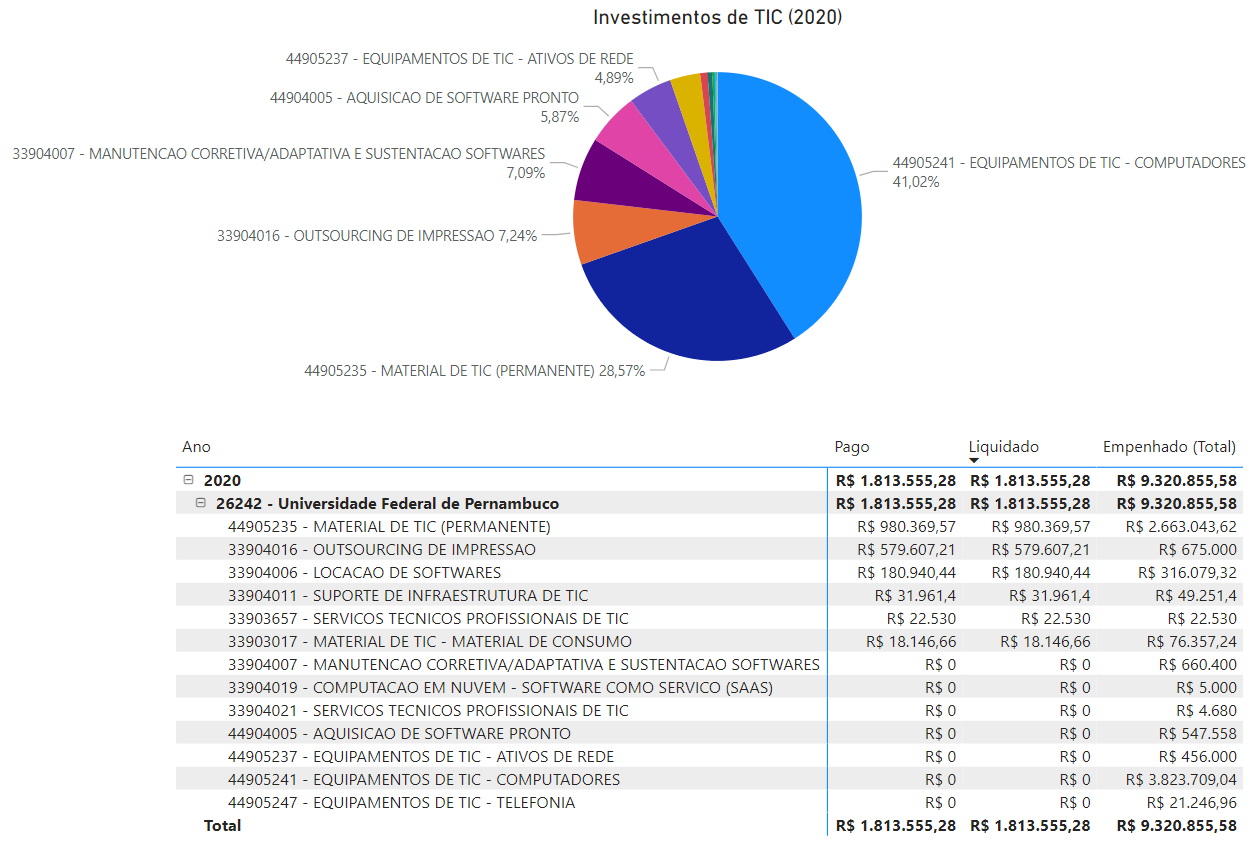Click the Ano column header
This screenshot has width=1255, height=846.
(x=197, y=447)
